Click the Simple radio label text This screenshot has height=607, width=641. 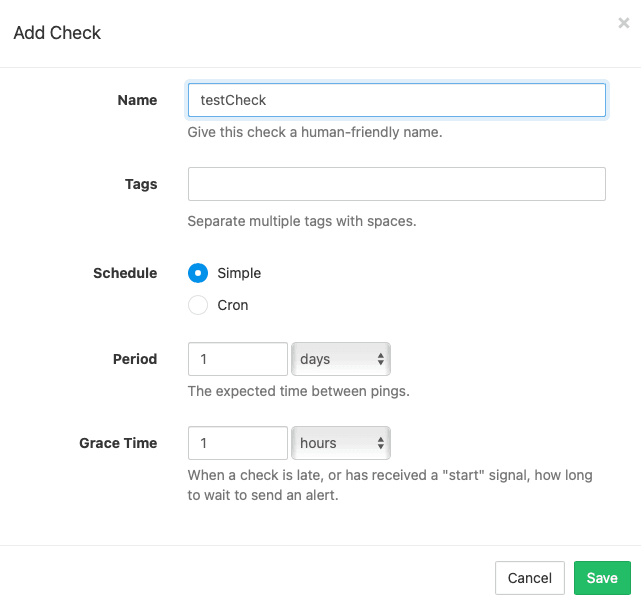click(239, 273)
